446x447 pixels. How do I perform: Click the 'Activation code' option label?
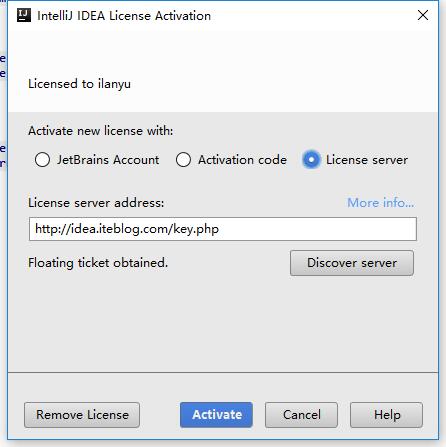[242, 160]
